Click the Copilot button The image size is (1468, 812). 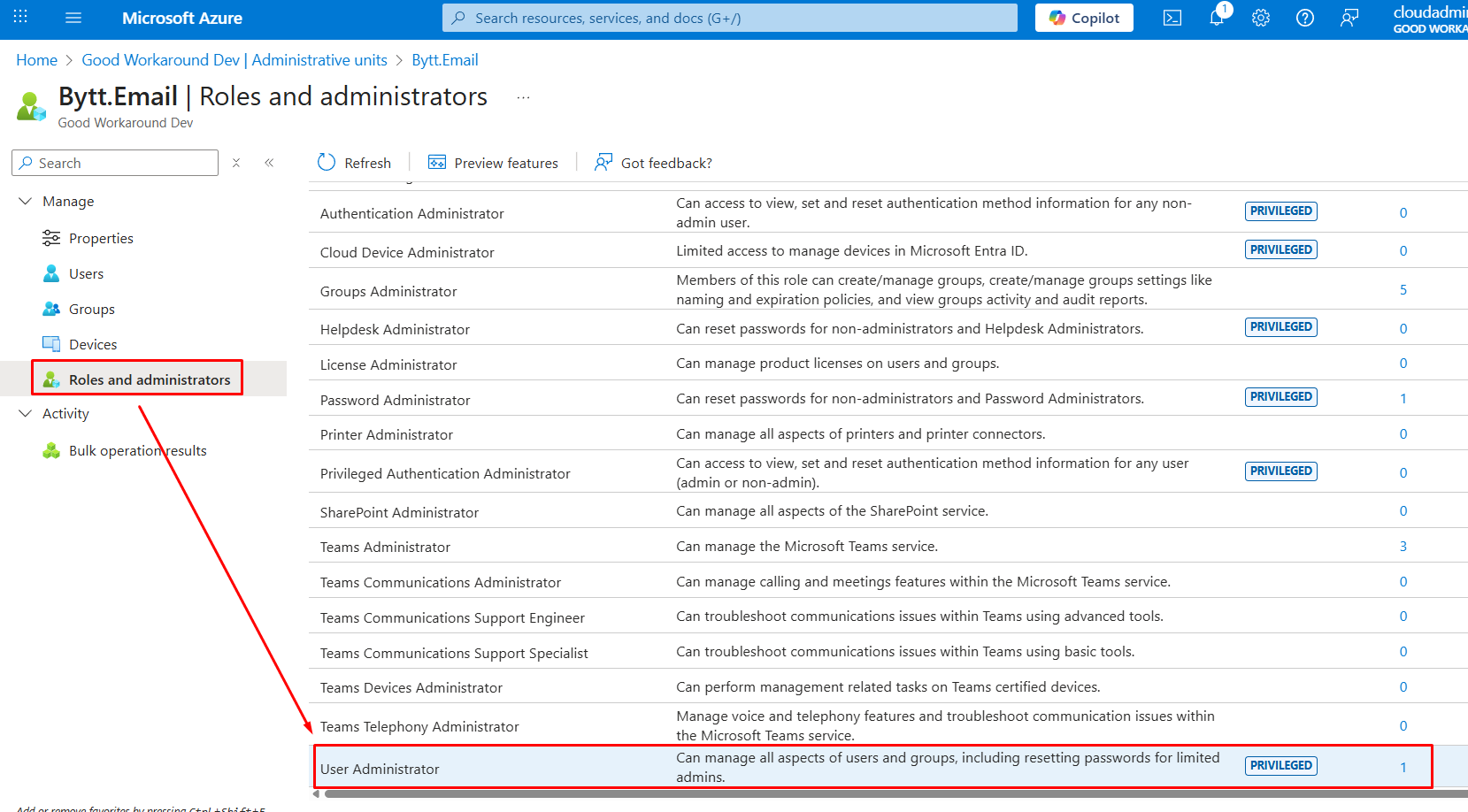1084,18
